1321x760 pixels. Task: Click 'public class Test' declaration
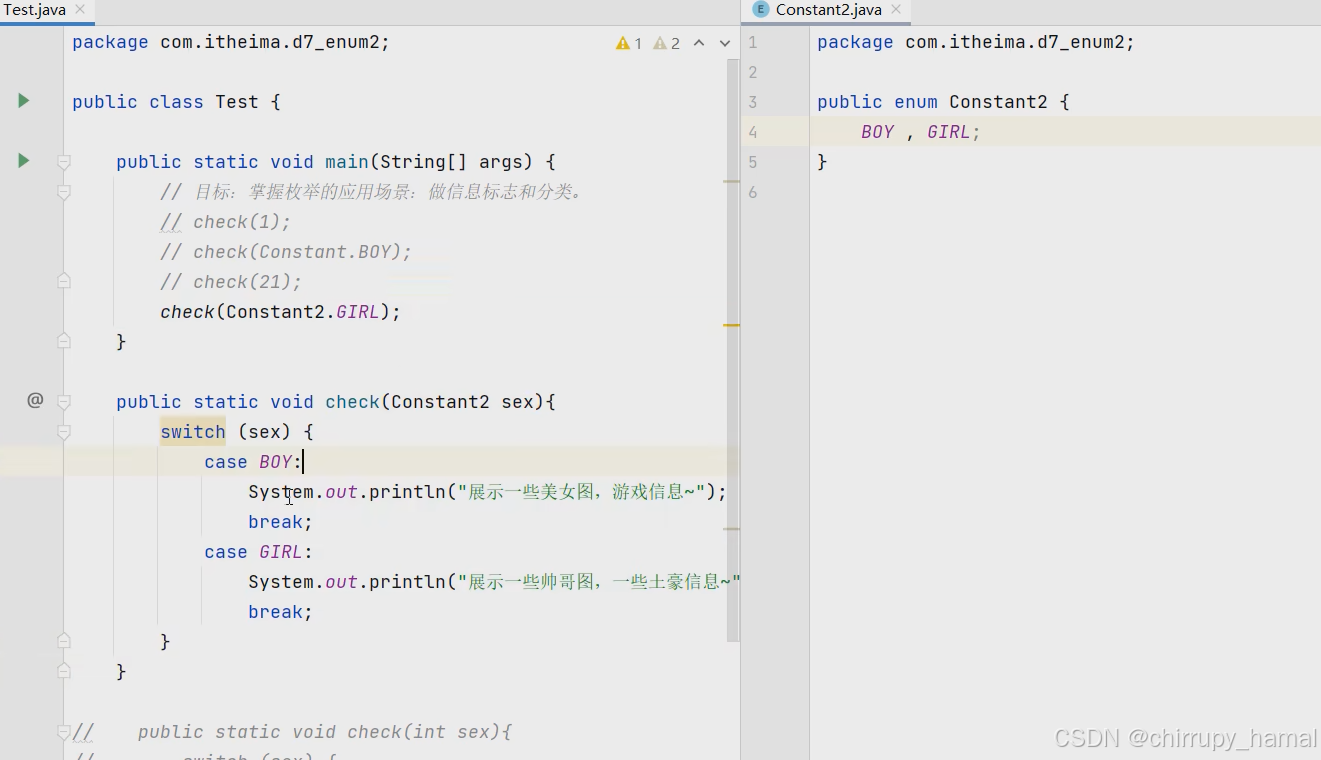[x=176, y=102]
